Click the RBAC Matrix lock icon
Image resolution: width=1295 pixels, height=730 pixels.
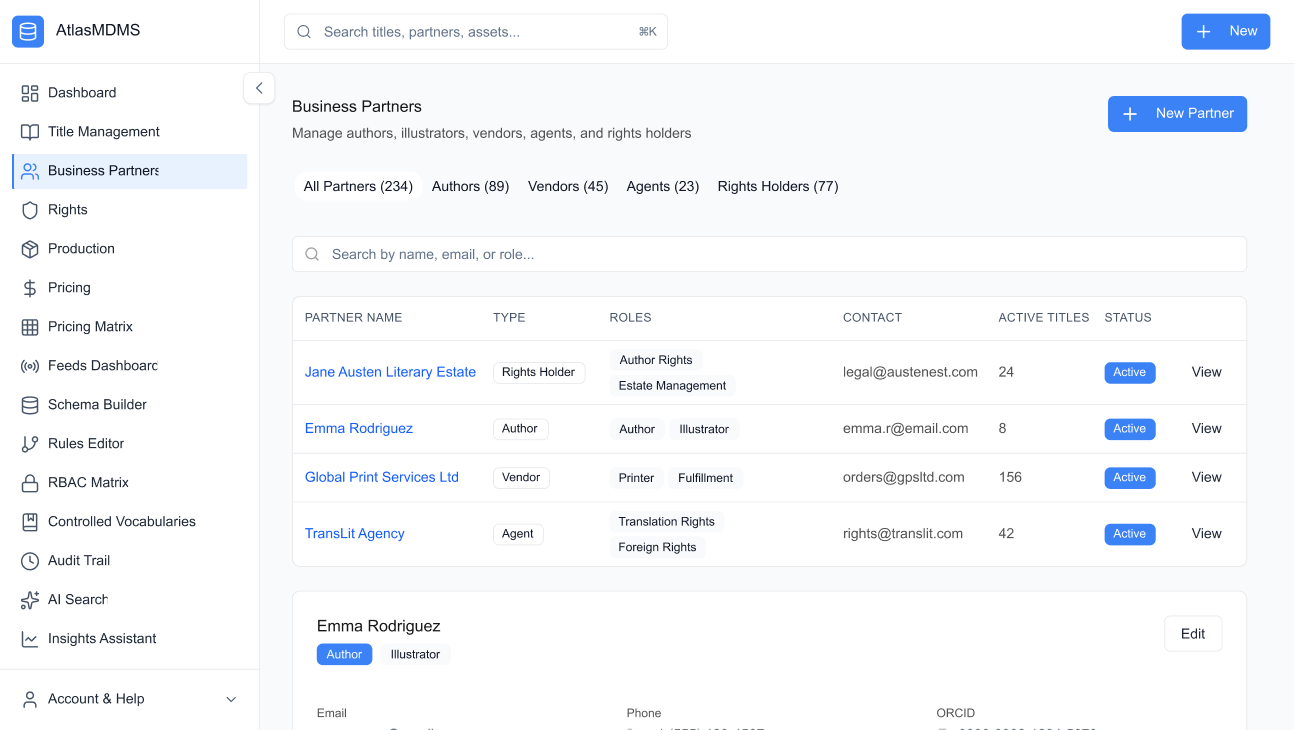click(x=30, y=483)
